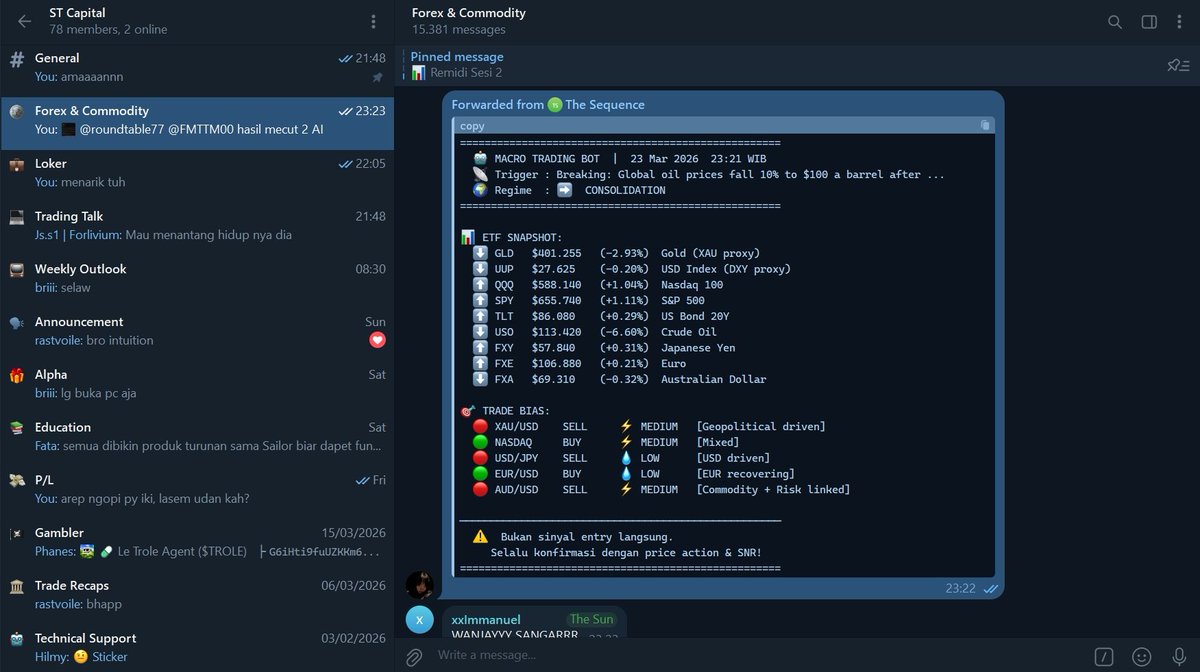
Task: Click the Bukan sinyal entry langsung warning
Action: click(572, 537)
